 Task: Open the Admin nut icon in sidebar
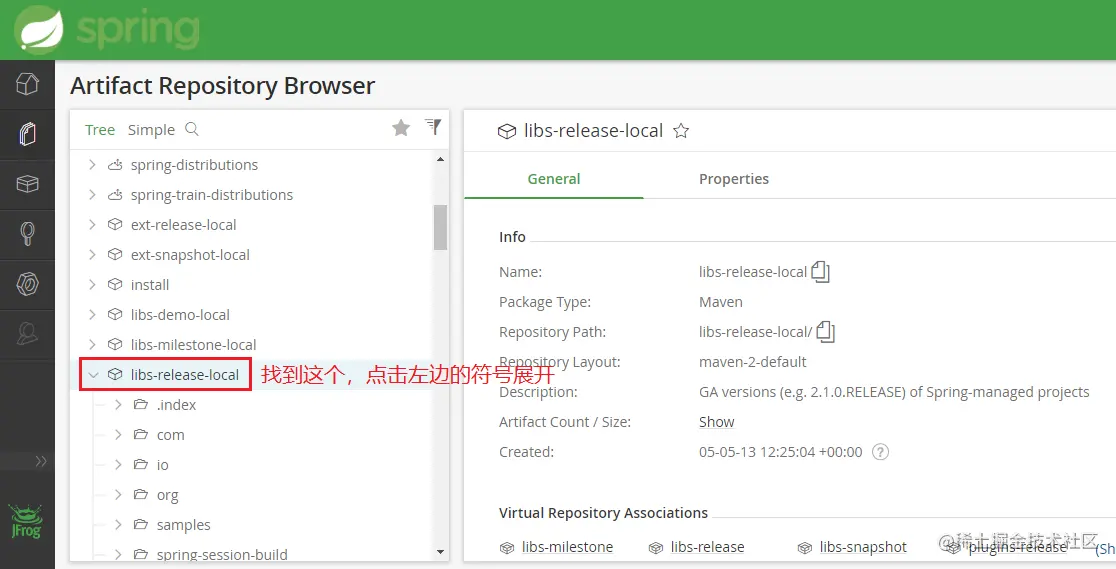tap(27, 284)
